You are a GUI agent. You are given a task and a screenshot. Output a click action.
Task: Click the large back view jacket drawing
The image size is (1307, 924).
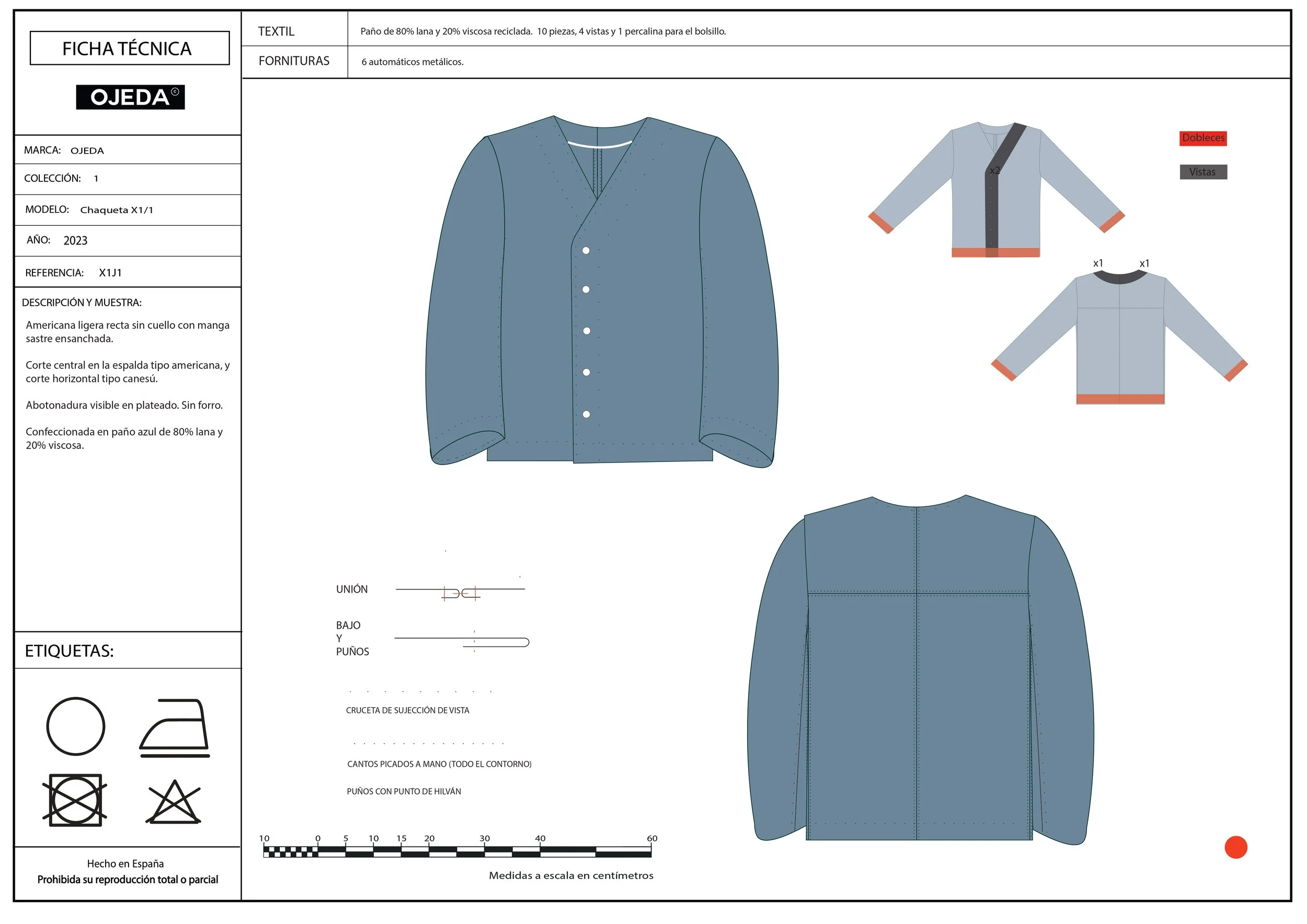coord(920,669)
